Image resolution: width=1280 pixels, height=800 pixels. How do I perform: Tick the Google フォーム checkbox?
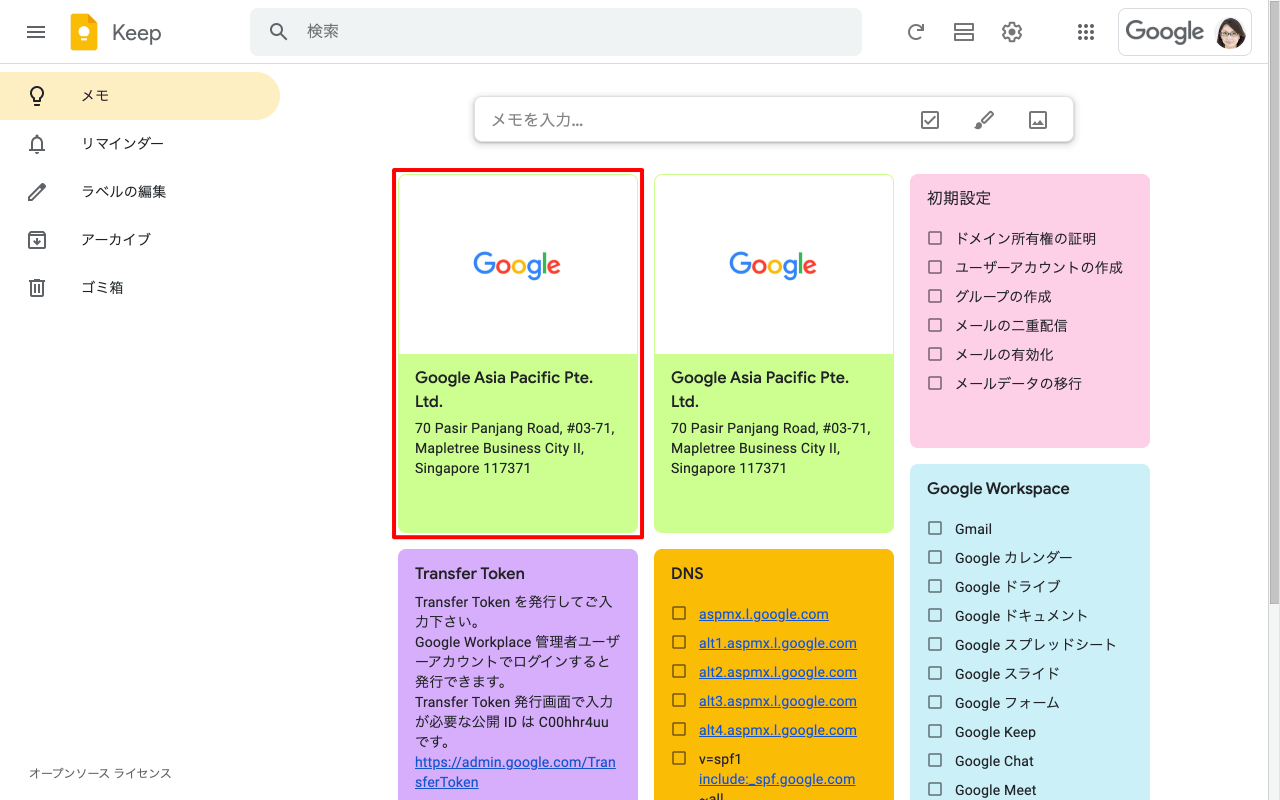click(x=935, y=702)
